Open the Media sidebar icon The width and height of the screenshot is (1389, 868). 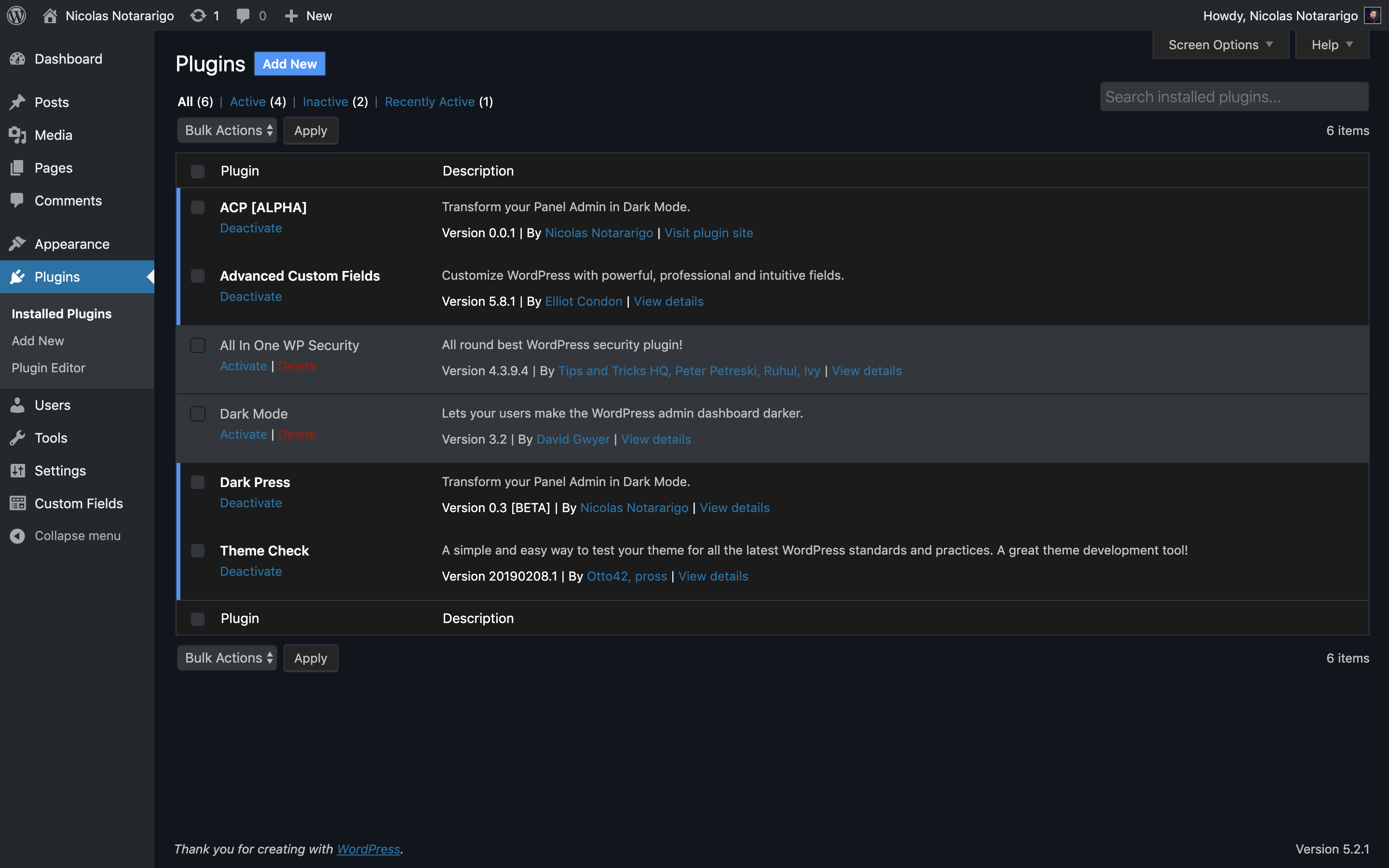click(x=17, y=135)
